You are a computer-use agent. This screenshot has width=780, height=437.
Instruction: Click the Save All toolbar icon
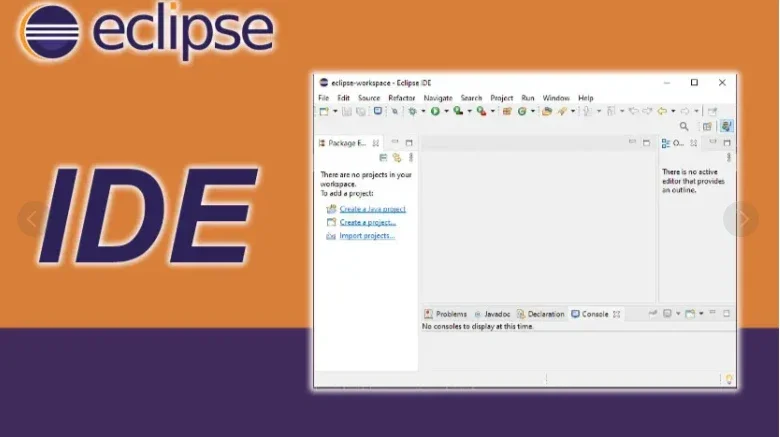361,111
